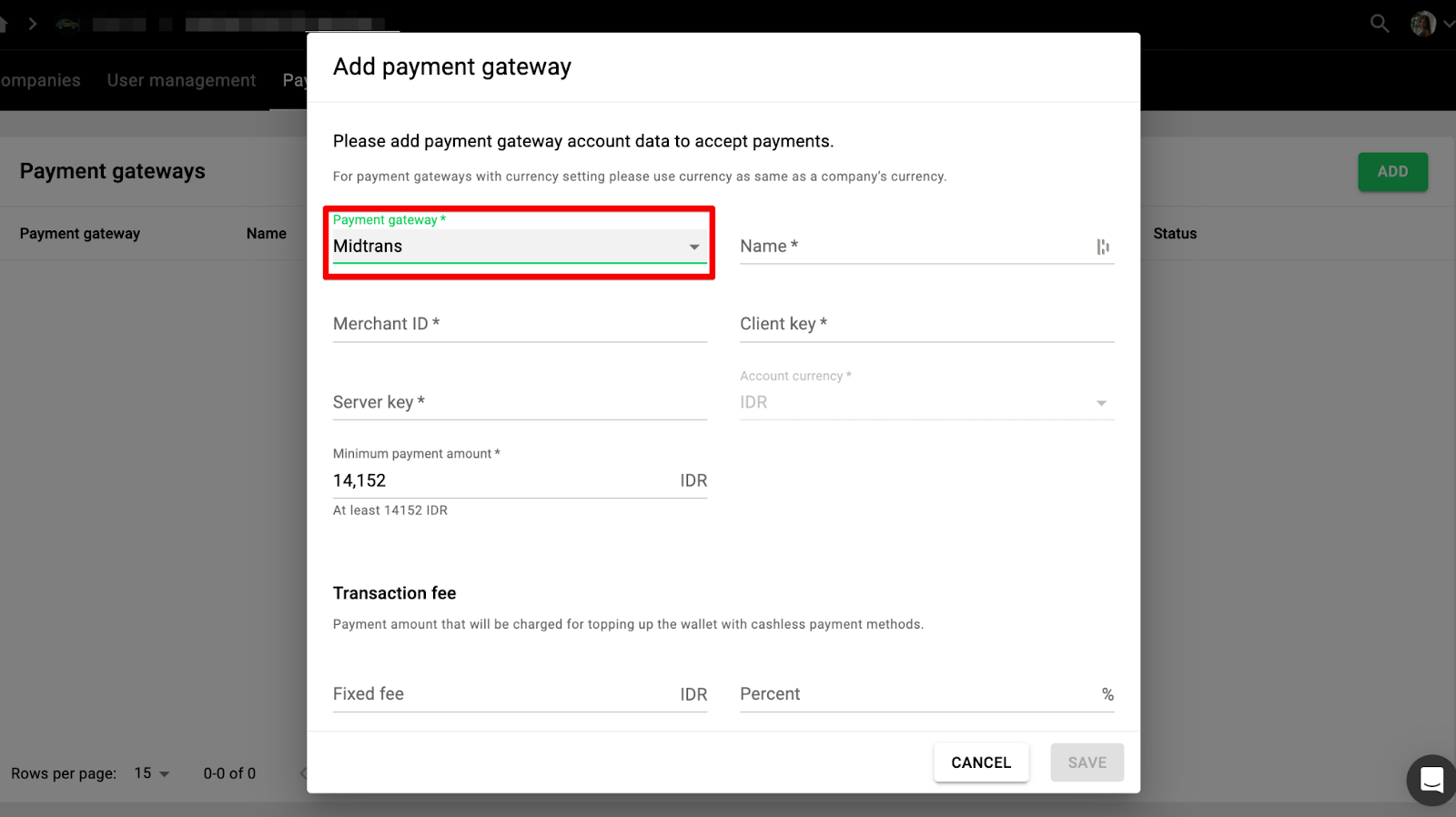Click the password manager icon in Name field
The image size is (1456, 817).
(1103, 247)
